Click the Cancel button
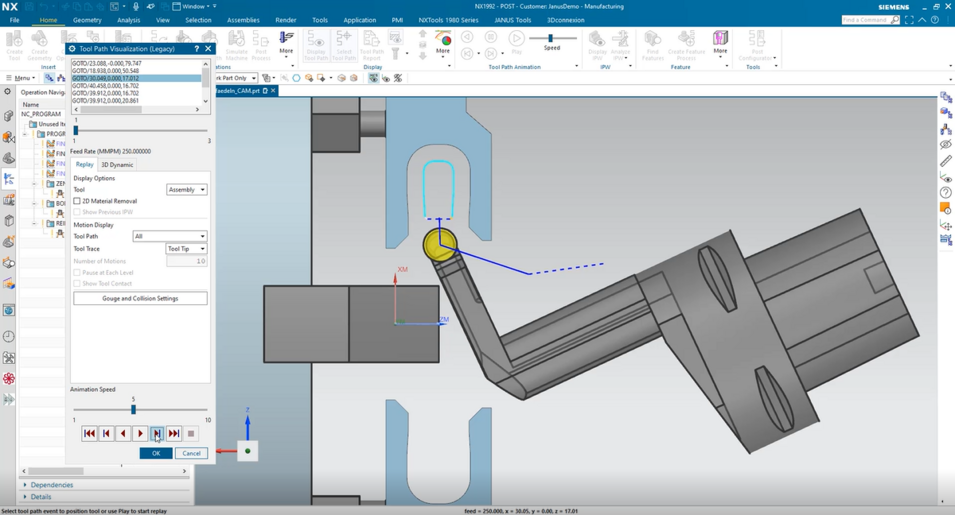The height and width of the screenshot is (515, 955). [x=191, y=453]
